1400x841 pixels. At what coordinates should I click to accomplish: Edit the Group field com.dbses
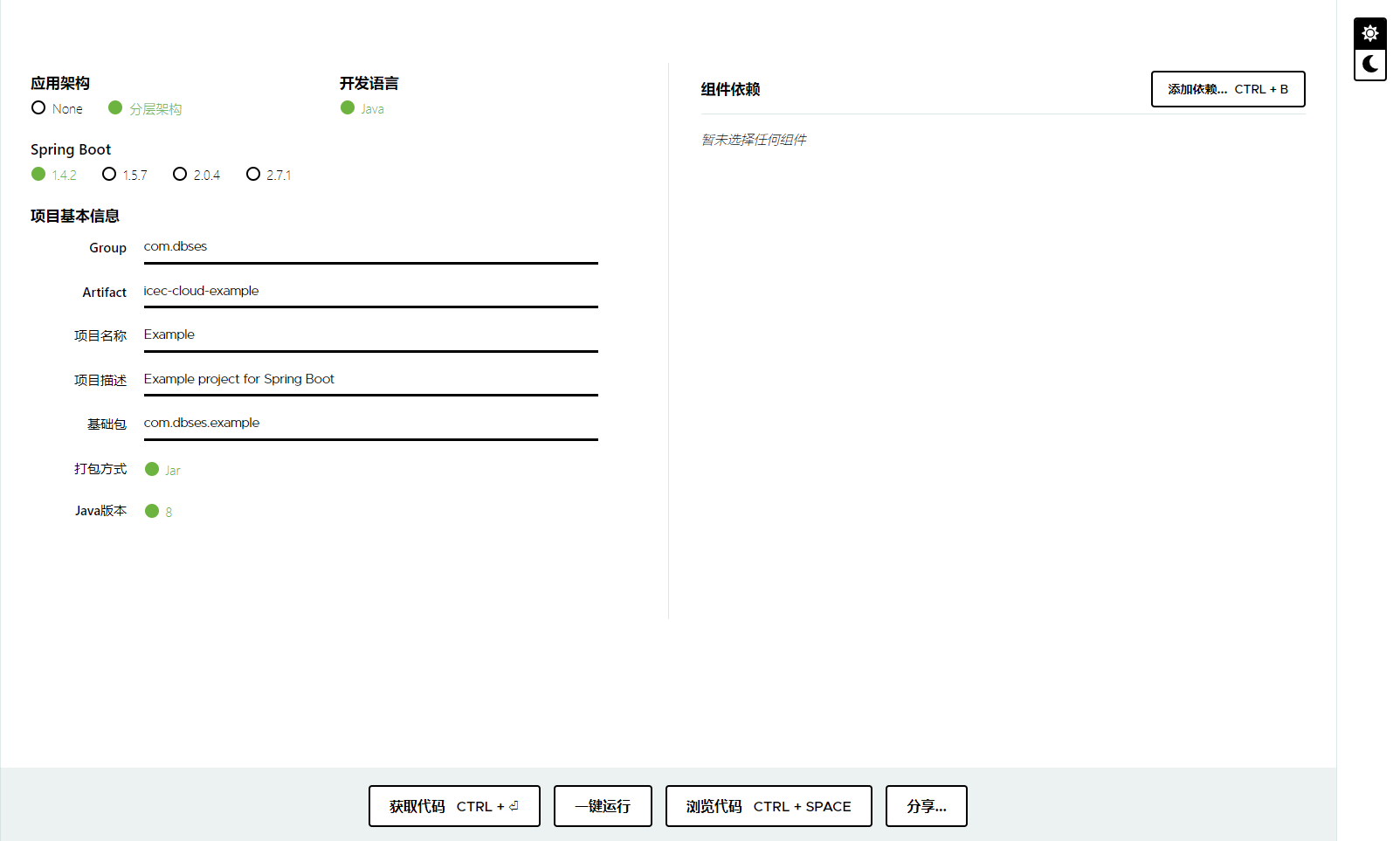370,247
